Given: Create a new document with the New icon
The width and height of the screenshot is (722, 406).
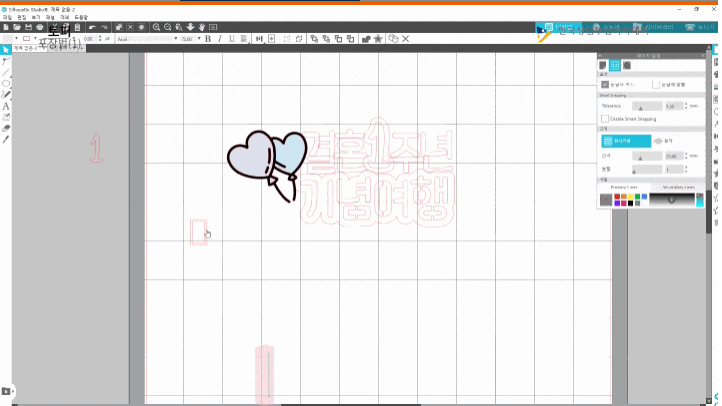Looking at the screenshot, I should [6, 27].
